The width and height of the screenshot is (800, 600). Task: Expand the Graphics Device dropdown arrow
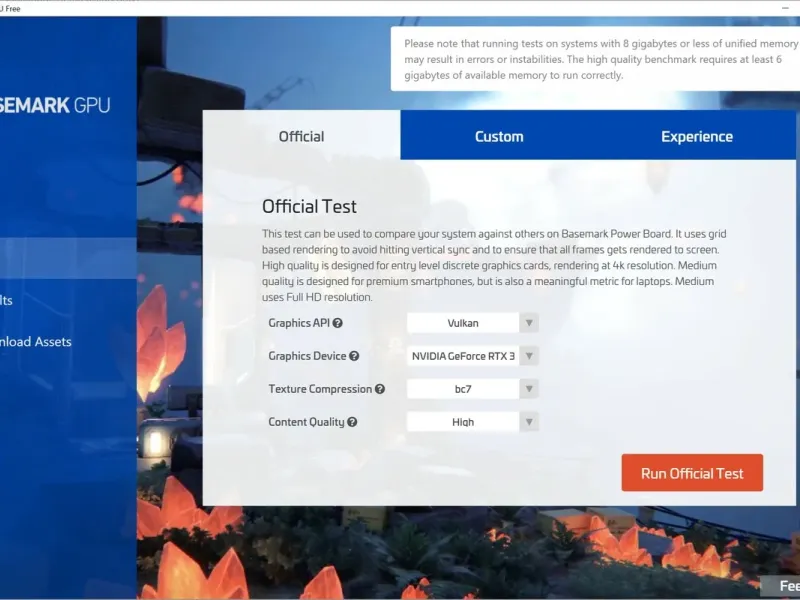click(529, 356)
